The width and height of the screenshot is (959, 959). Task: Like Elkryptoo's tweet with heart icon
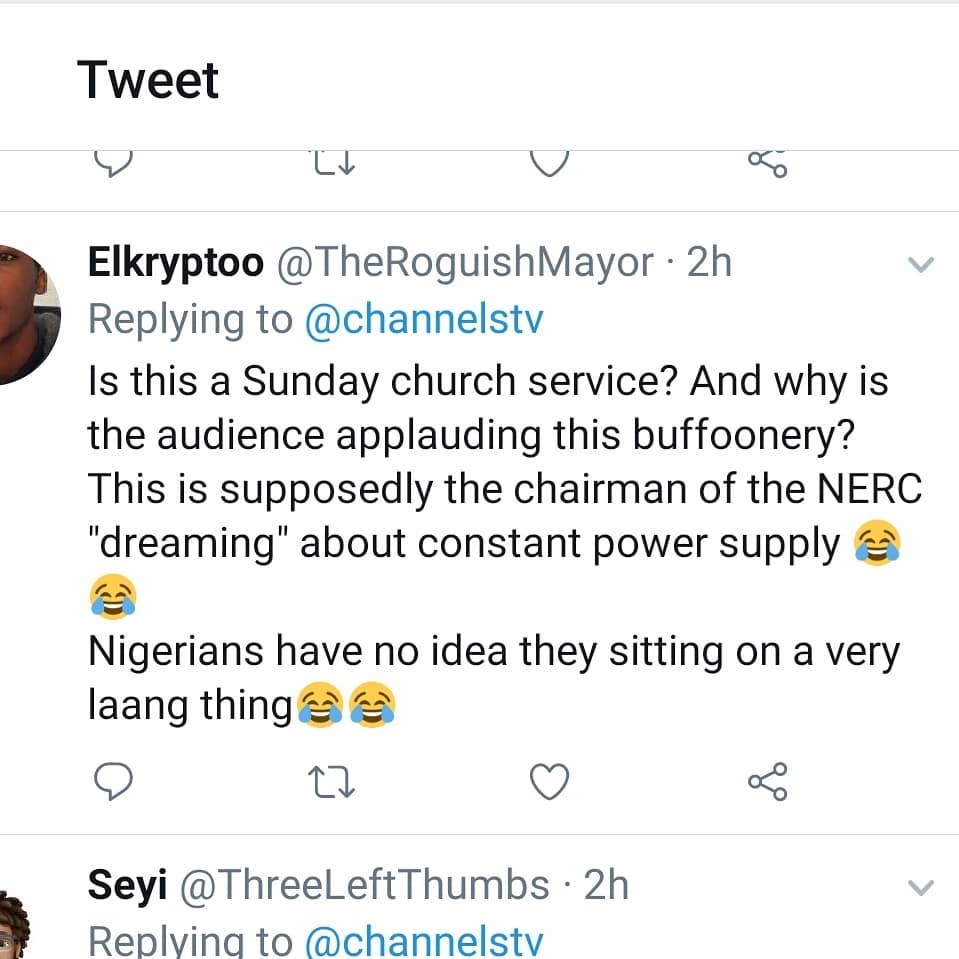(x=549, y=782)
